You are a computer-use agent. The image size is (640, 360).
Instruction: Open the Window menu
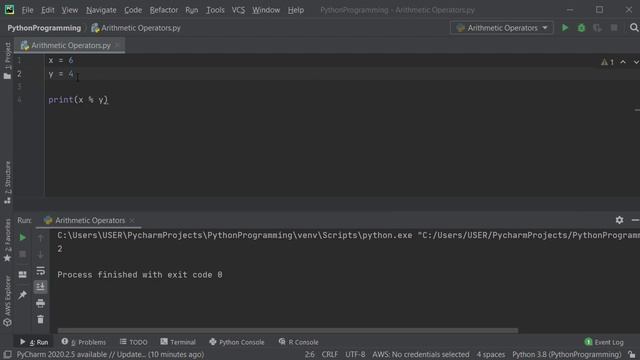(x=266, y=10)
